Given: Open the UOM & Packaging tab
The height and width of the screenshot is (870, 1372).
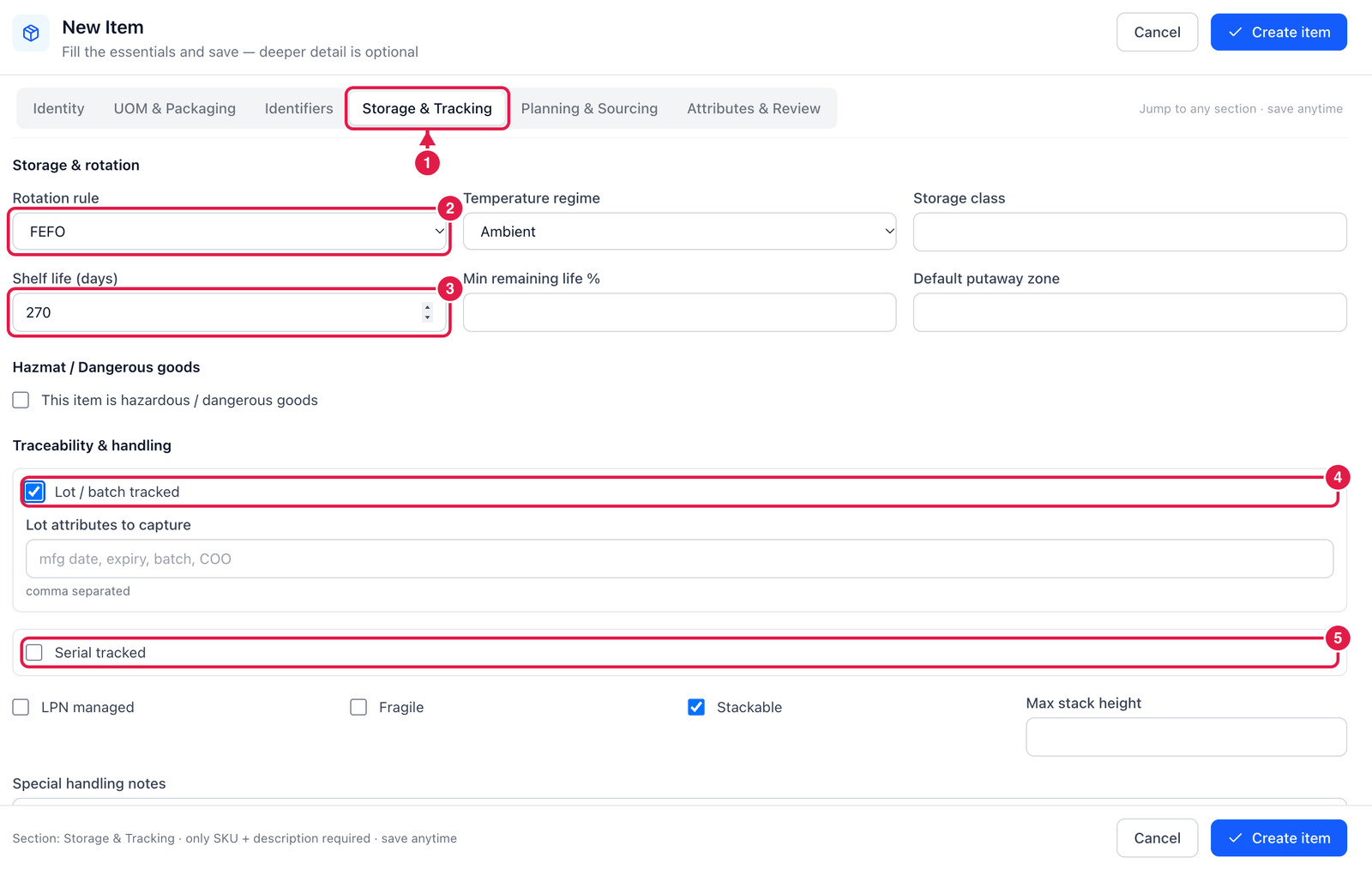Looking at the screenshot, I should (175, 109).
